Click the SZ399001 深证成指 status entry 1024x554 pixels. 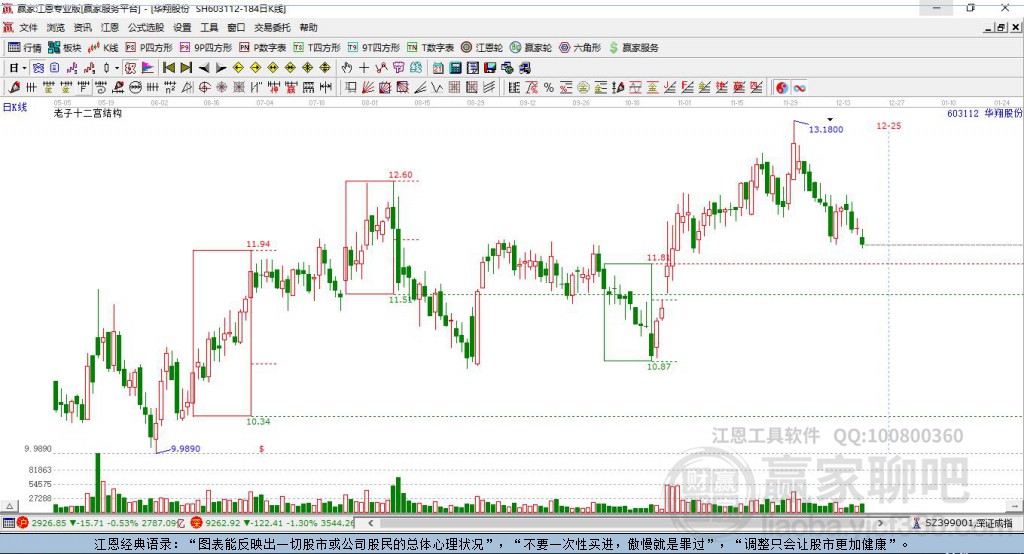tap(963, 523)
